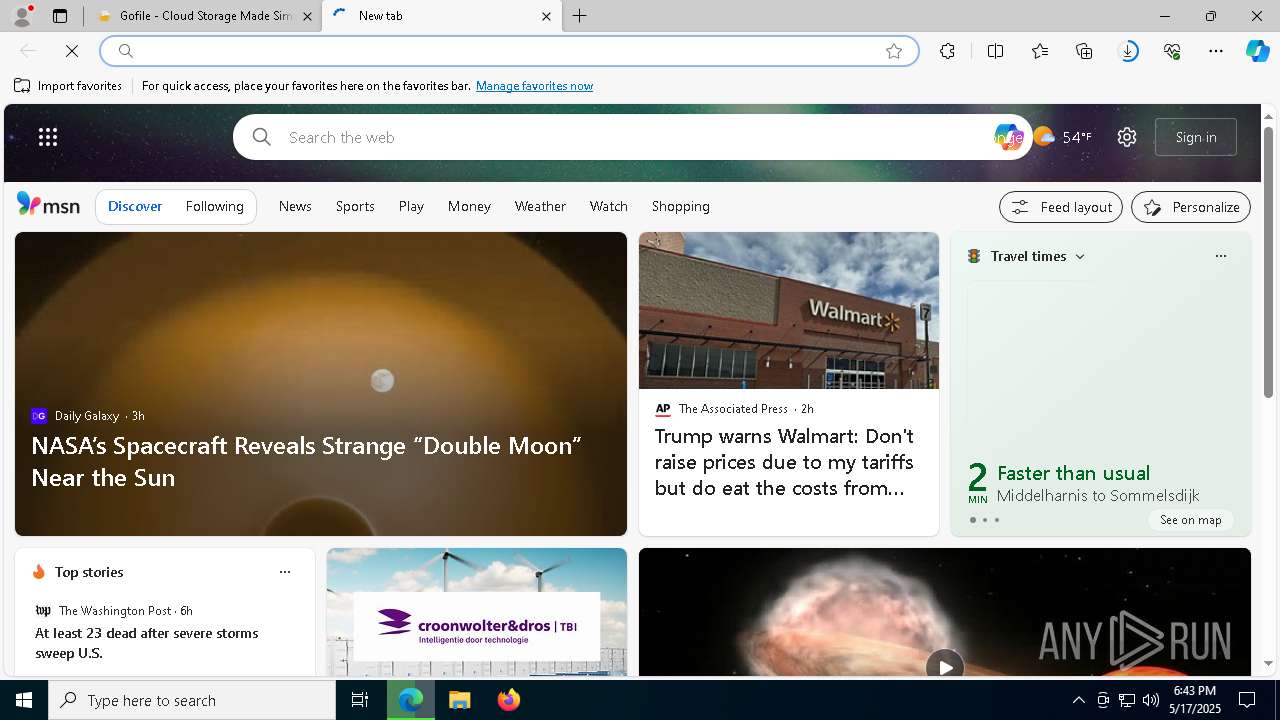Click Import favorites
Image resolution: width=1280 pixels, height=720 pixels.
68,86
